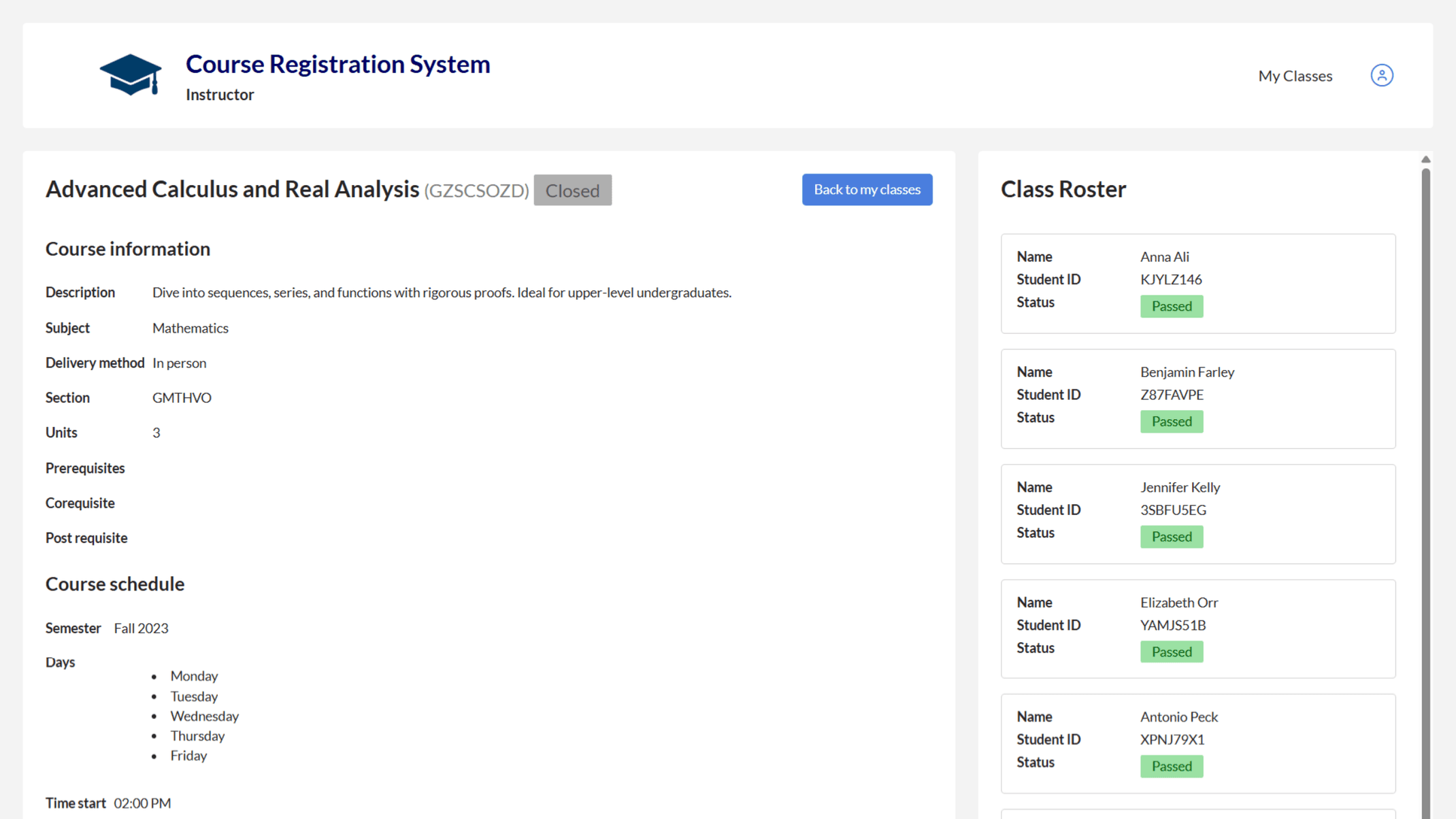Select Benjamin Farley name in roster
The height and width of the screenshot is (819, 1456).
[1187, 371]
